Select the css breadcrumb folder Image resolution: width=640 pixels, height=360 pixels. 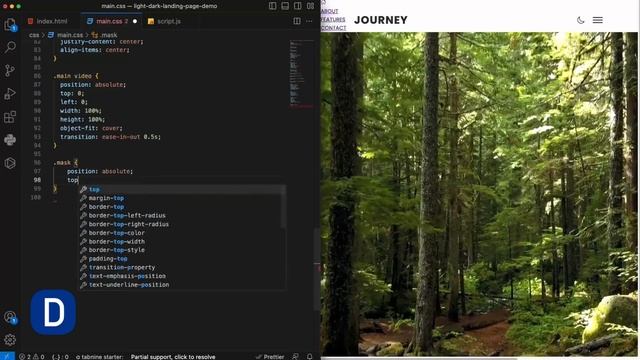(34, 35)
